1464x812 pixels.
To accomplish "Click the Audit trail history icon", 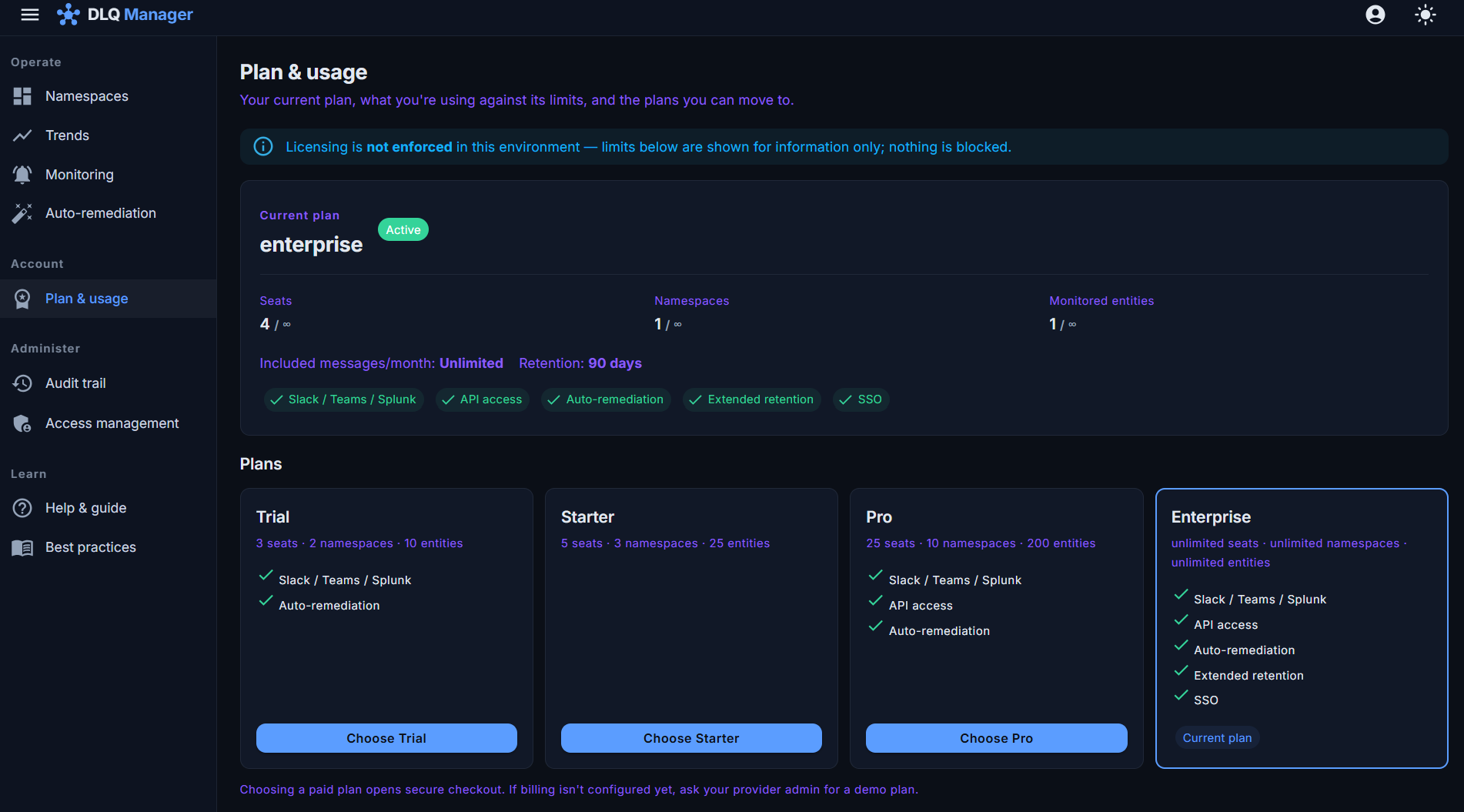I will [x=22, y=383].
